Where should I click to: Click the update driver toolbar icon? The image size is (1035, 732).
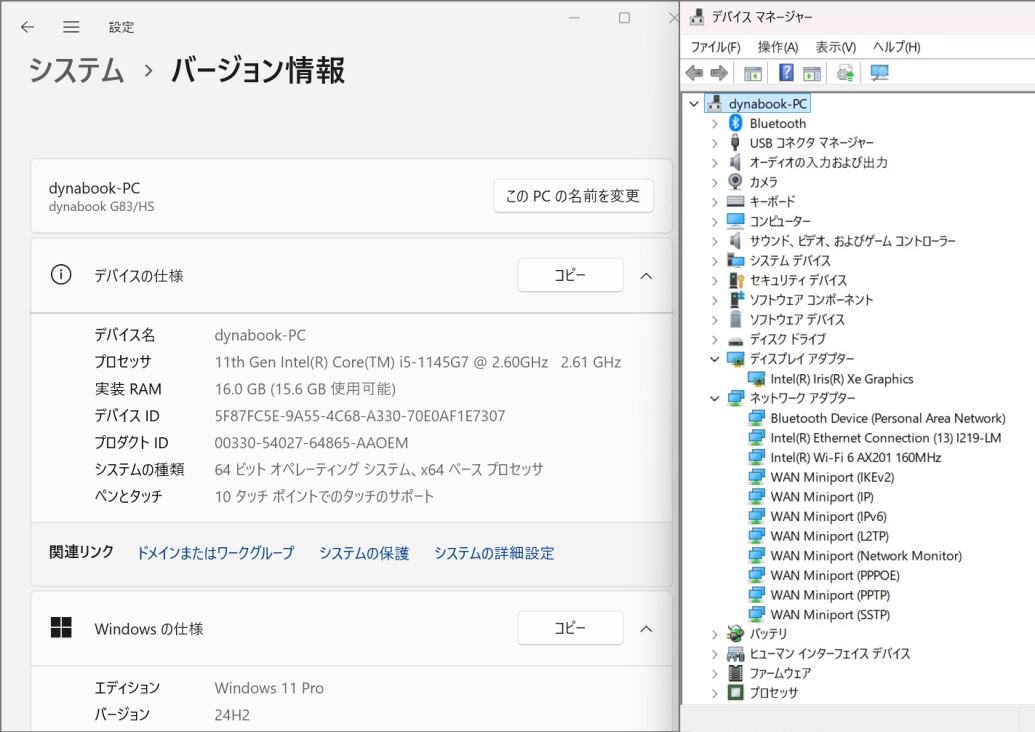(846, 73)
